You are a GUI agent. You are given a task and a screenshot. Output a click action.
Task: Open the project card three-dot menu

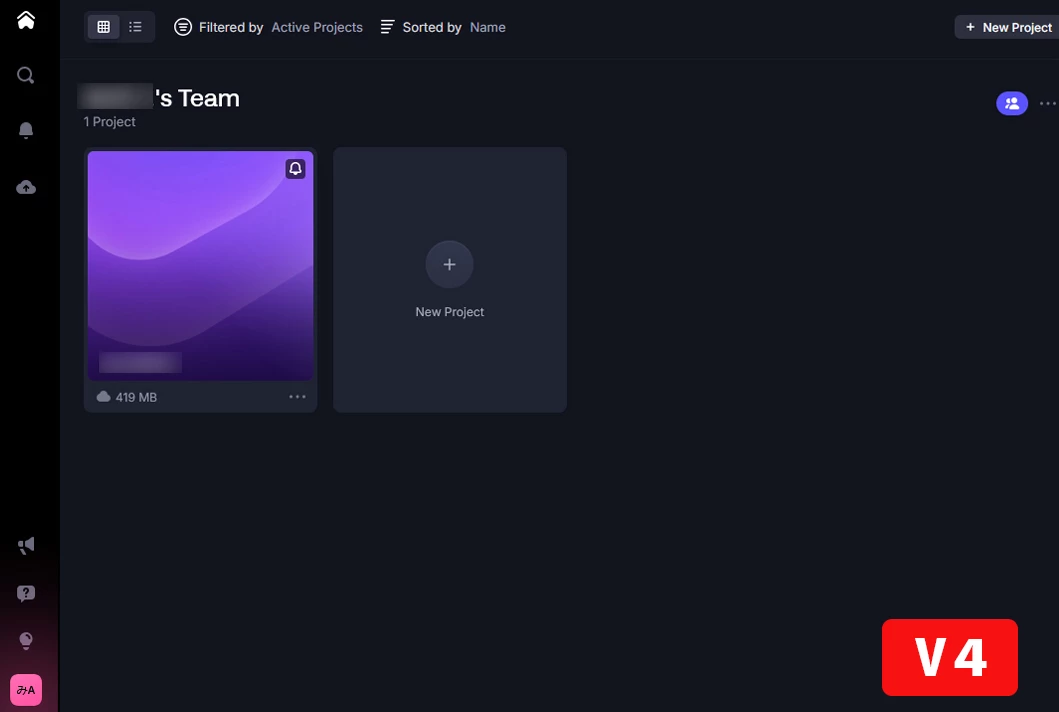[x=297, y=397]
